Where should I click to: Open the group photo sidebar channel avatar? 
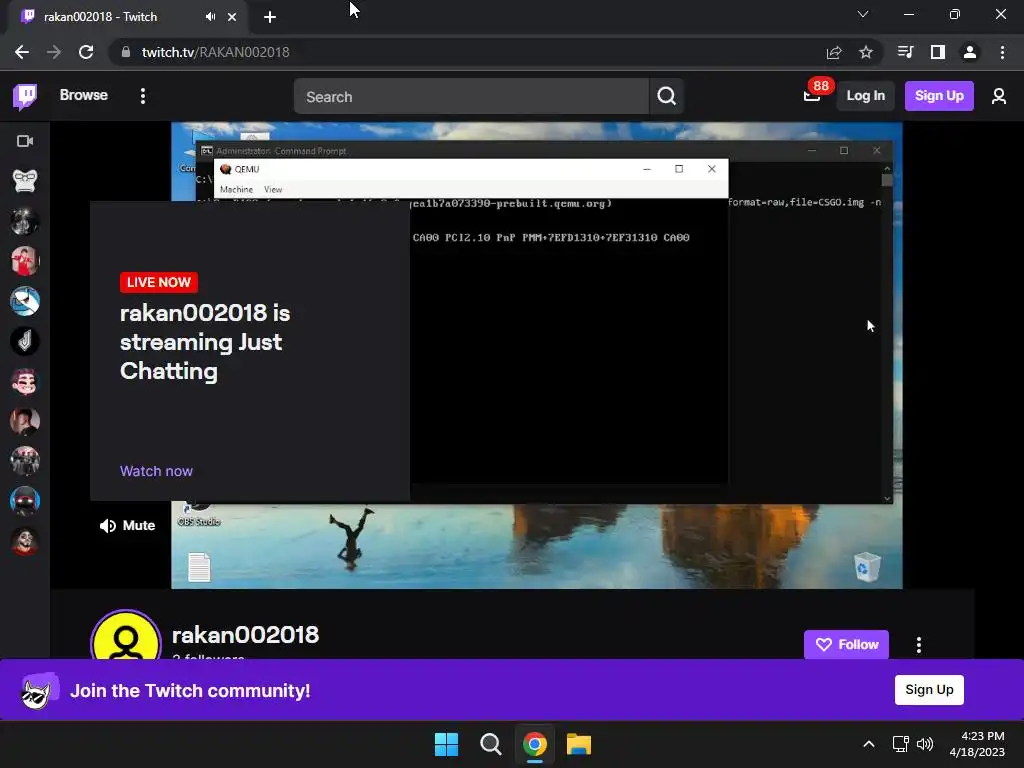tap(25, 461)
